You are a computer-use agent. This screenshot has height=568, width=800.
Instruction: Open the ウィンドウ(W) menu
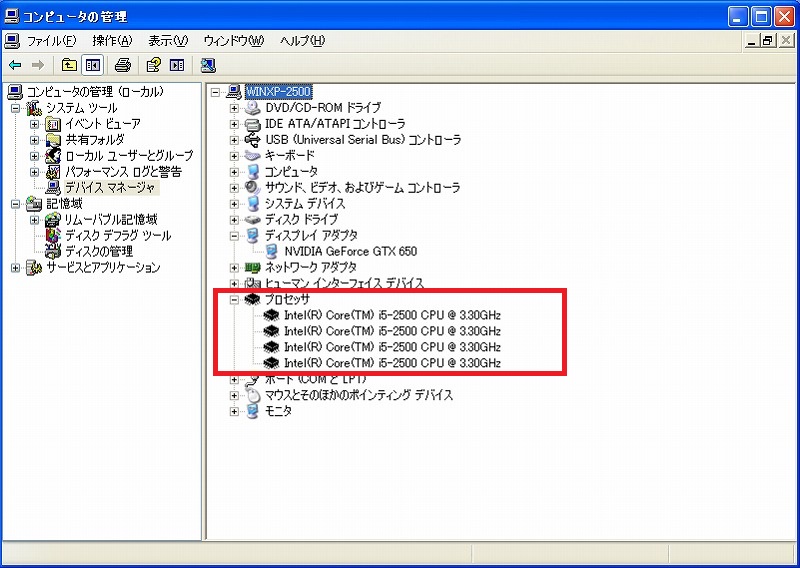point(234,40)
